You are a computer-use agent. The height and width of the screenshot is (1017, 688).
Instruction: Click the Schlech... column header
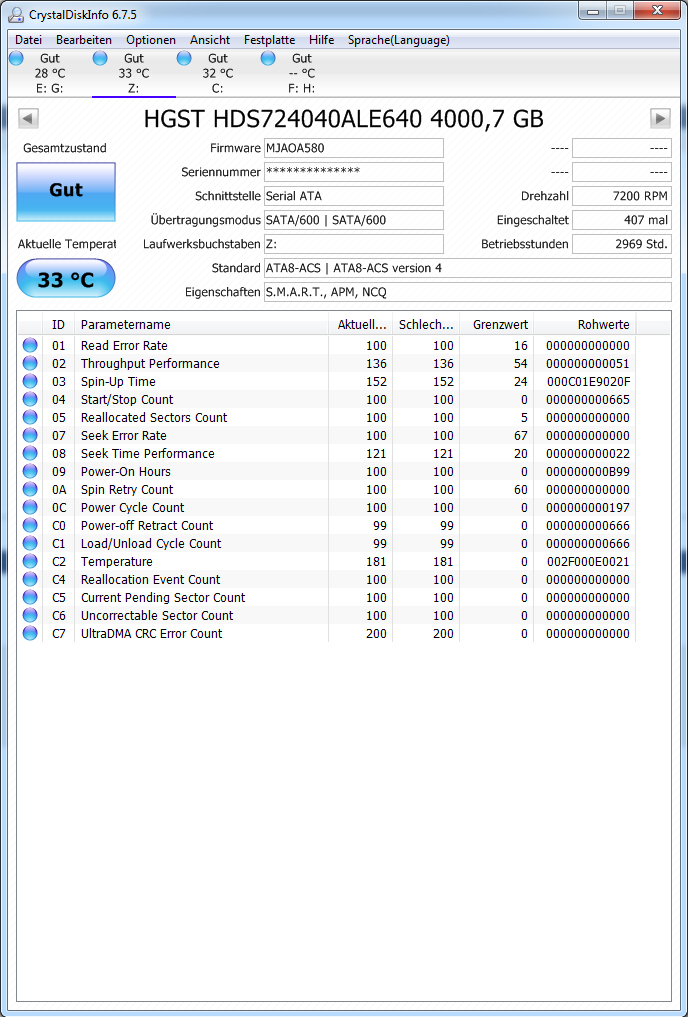pos(425,324)
